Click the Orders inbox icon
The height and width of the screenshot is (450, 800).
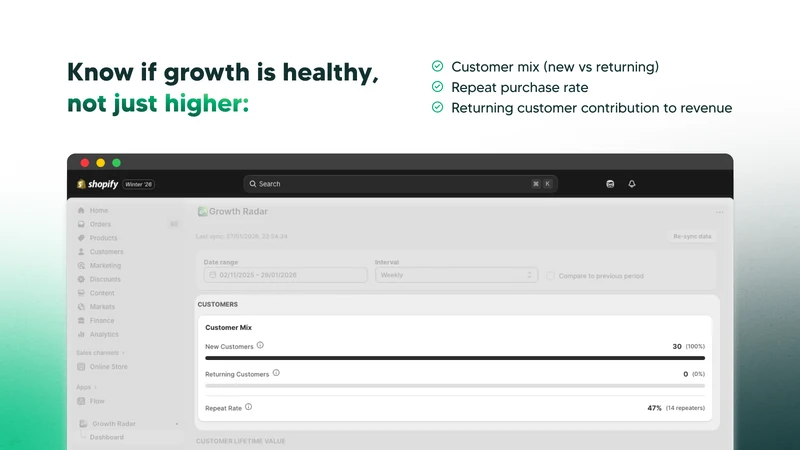click(81, 224)
